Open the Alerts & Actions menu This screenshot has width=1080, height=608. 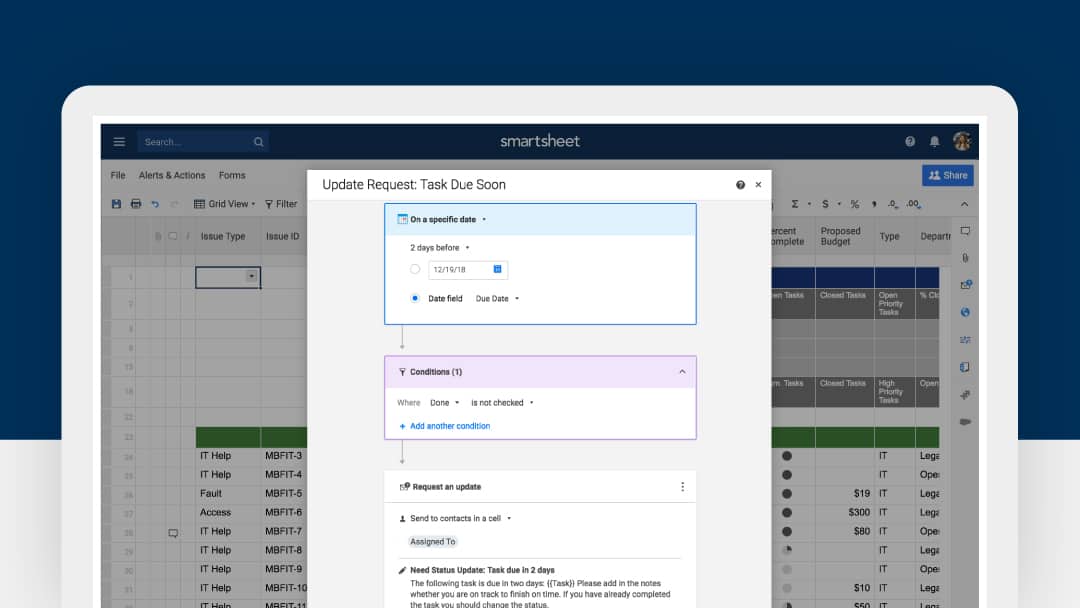[172, 175]
